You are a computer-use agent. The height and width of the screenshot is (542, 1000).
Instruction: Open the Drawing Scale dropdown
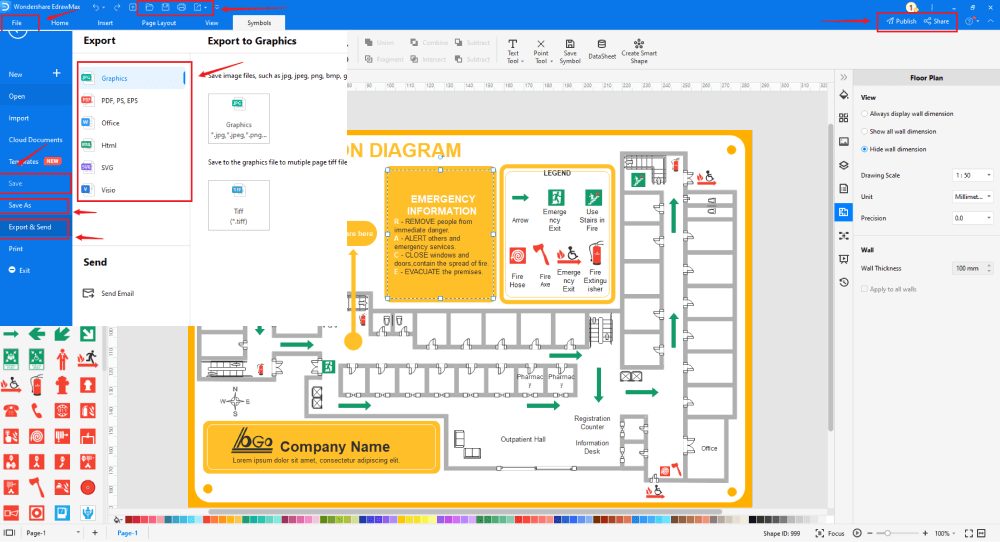tap(971, 175)
